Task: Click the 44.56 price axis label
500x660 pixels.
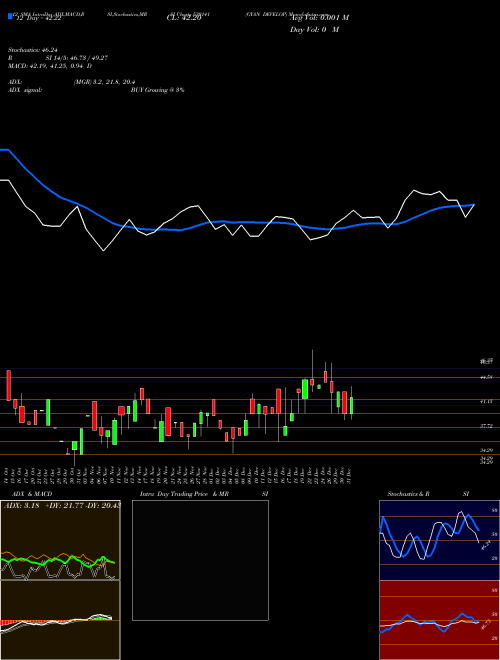Action: click(486, 378)
